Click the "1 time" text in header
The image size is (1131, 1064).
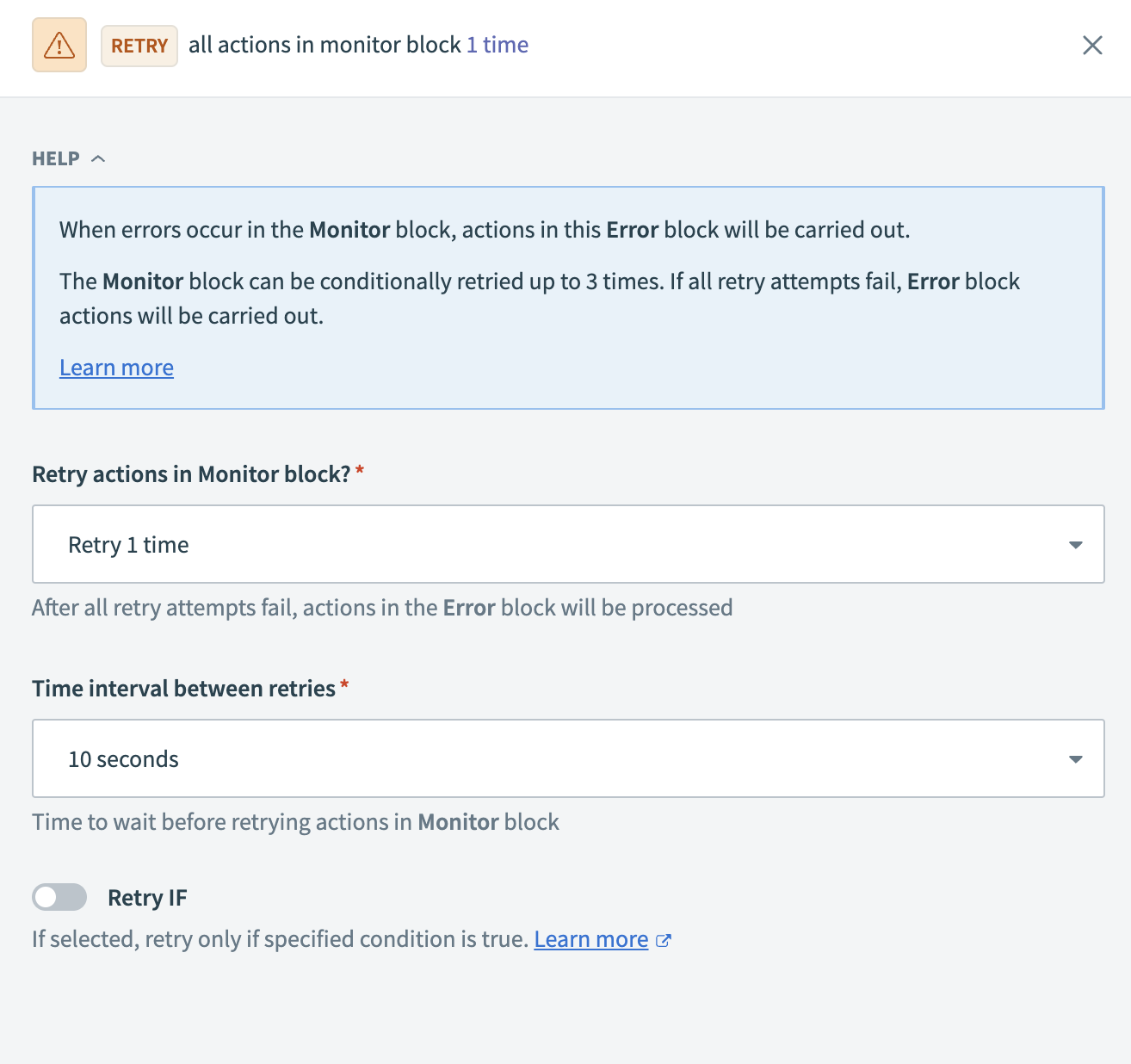coord(498,45)
